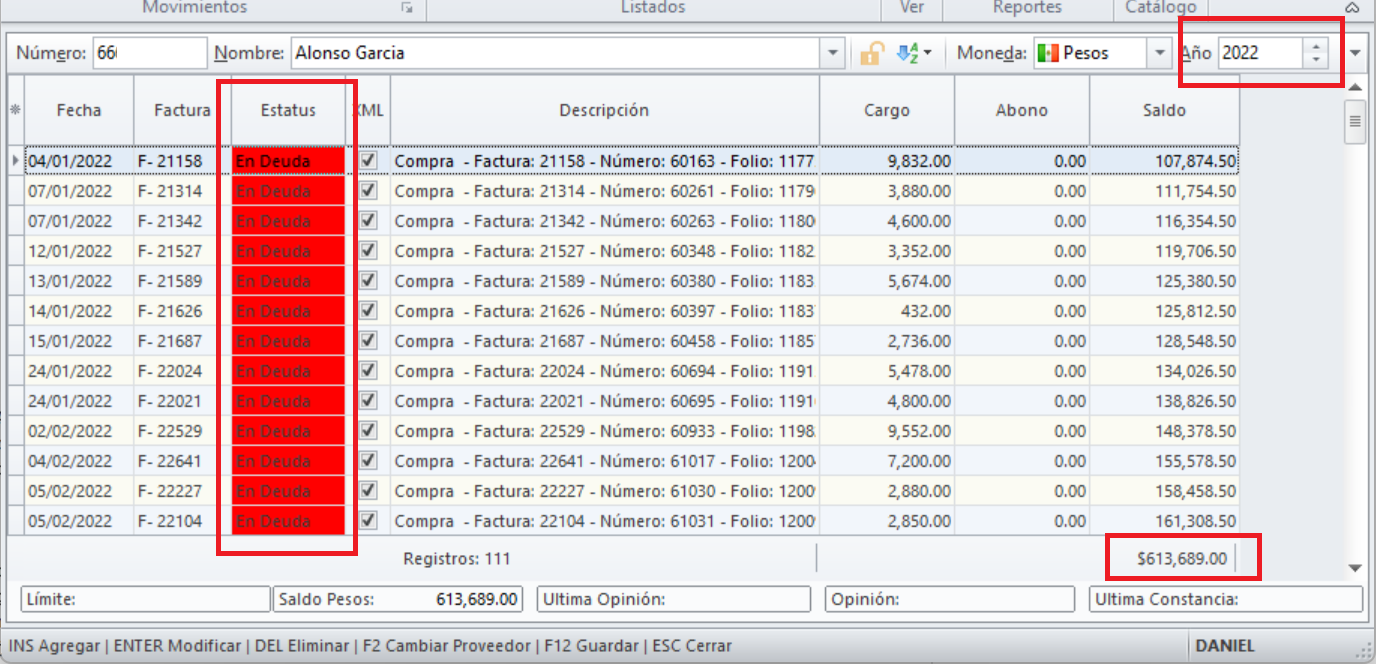Expand the Moneda currency dropdown
Screen dimensions: 1376x664
[1160, 52]
